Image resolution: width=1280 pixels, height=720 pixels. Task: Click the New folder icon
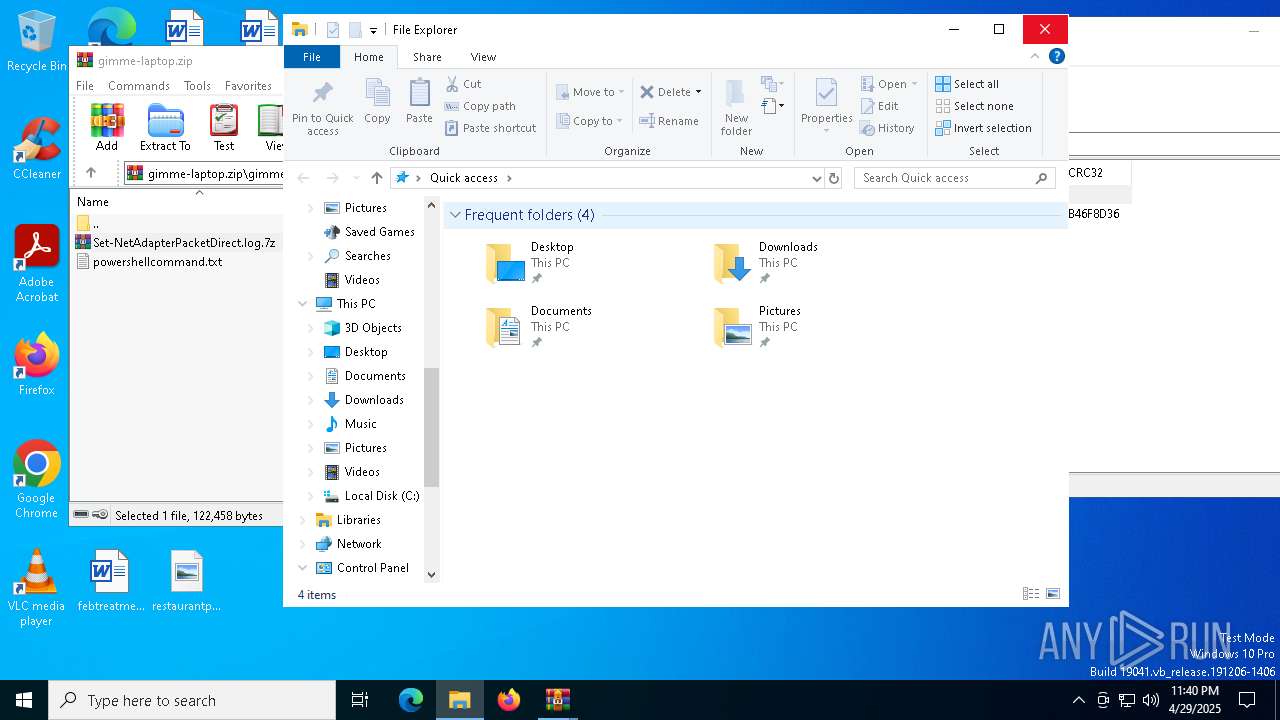pyautogui.click(x=736, y=95)
